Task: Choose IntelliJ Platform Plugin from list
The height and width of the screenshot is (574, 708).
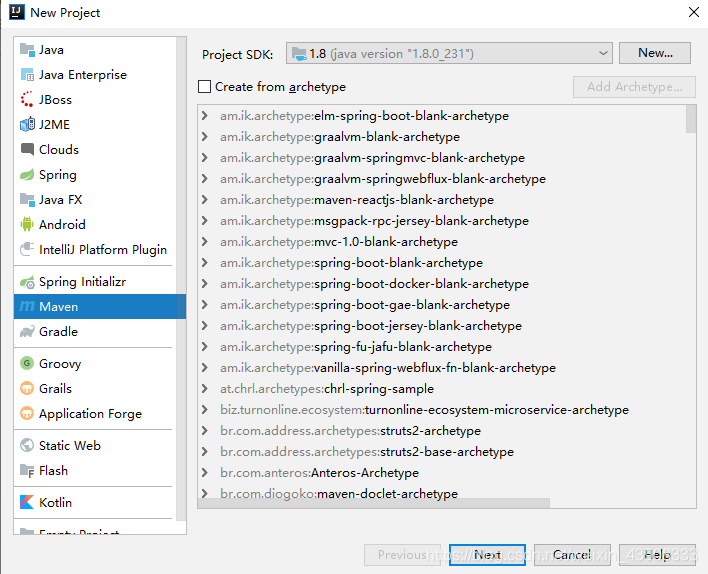Action: point(102,250)
